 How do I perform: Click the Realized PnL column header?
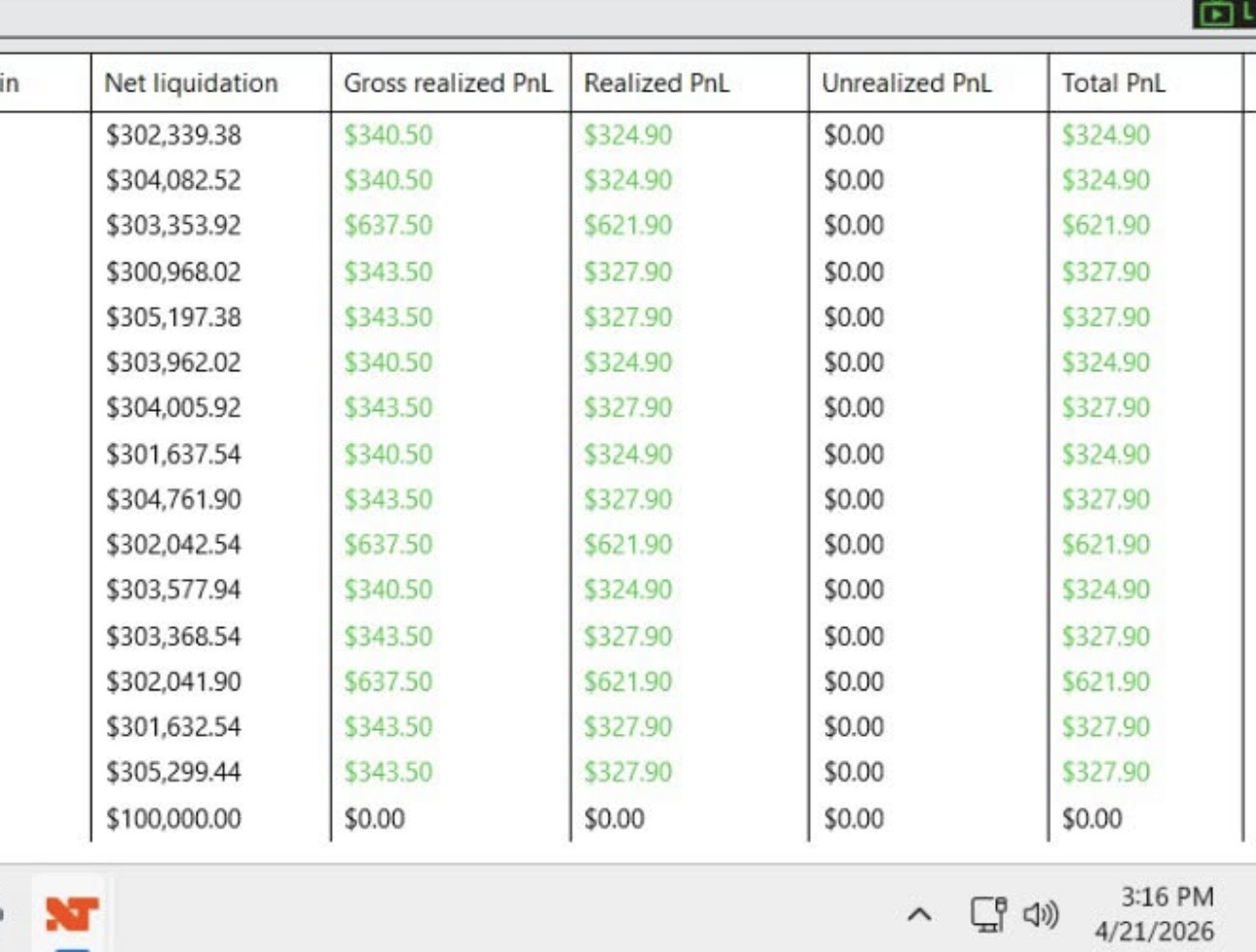pyautogui.click(x=658, y=83)
